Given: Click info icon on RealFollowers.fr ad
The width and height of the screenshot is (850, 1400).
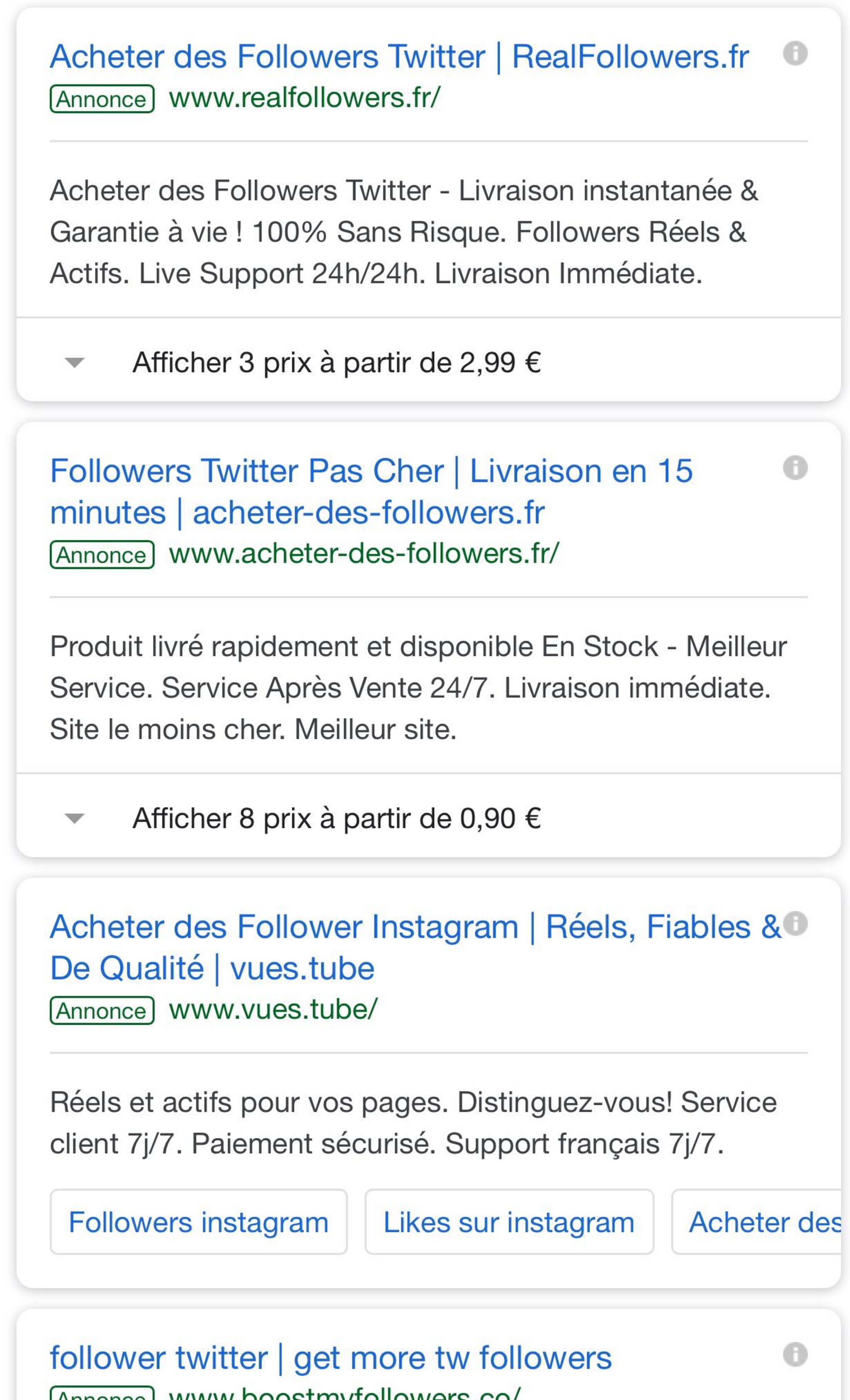Looking at the screenshot, I should [795, 53].
